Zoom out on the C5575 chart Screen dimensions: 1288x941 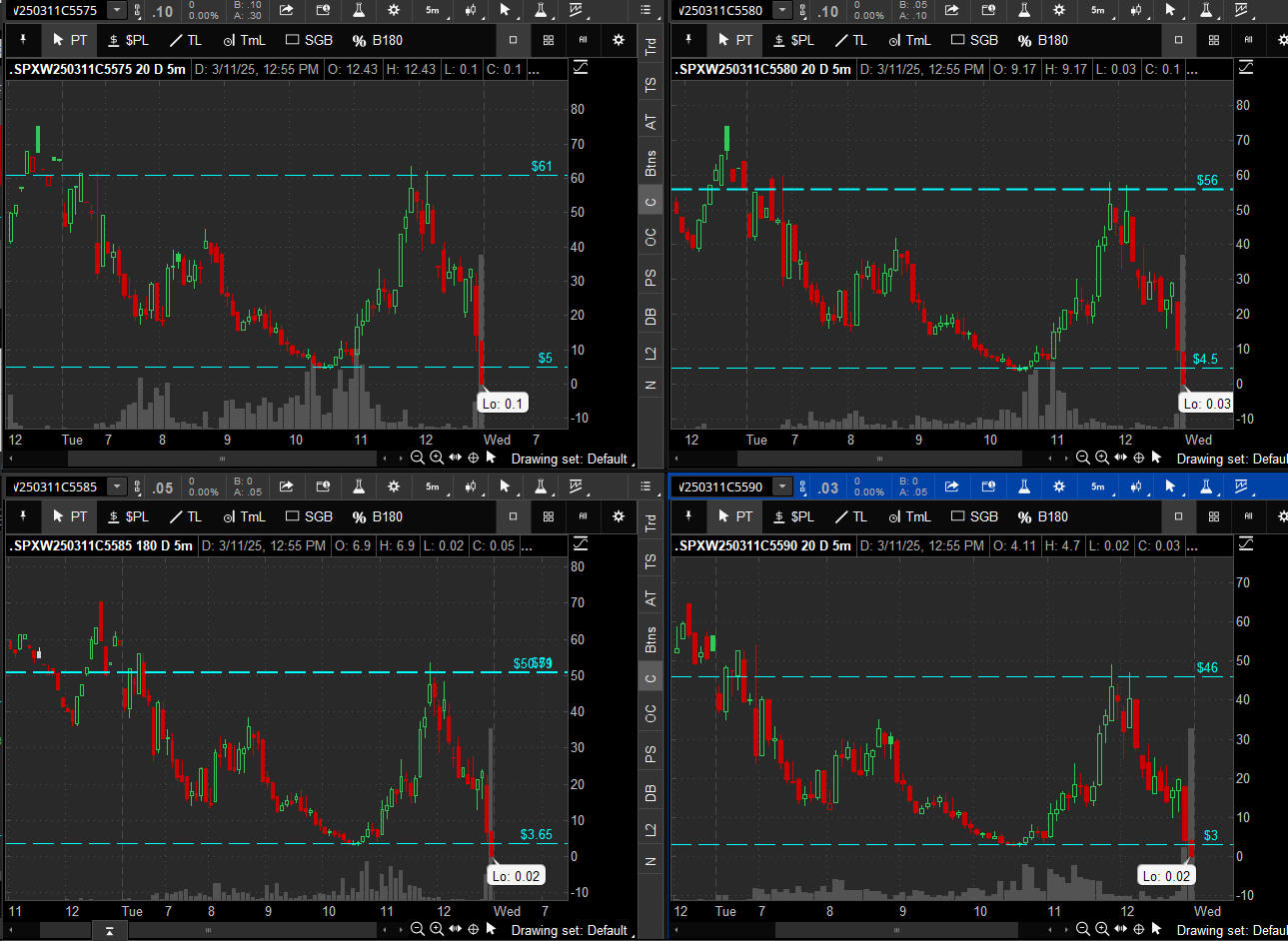point(418,458)
